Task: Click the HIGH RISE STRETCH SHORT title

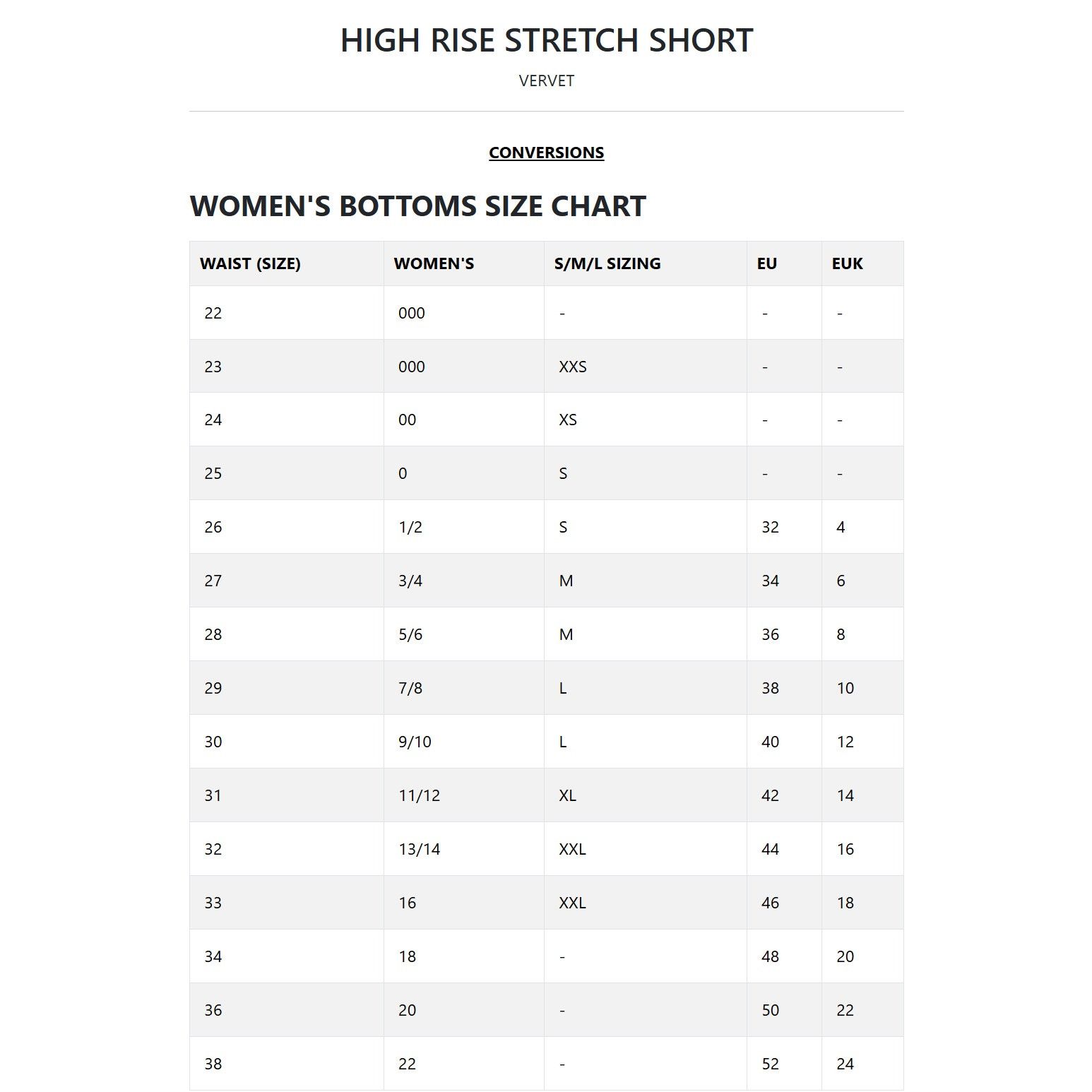Action: click(546, 40)
